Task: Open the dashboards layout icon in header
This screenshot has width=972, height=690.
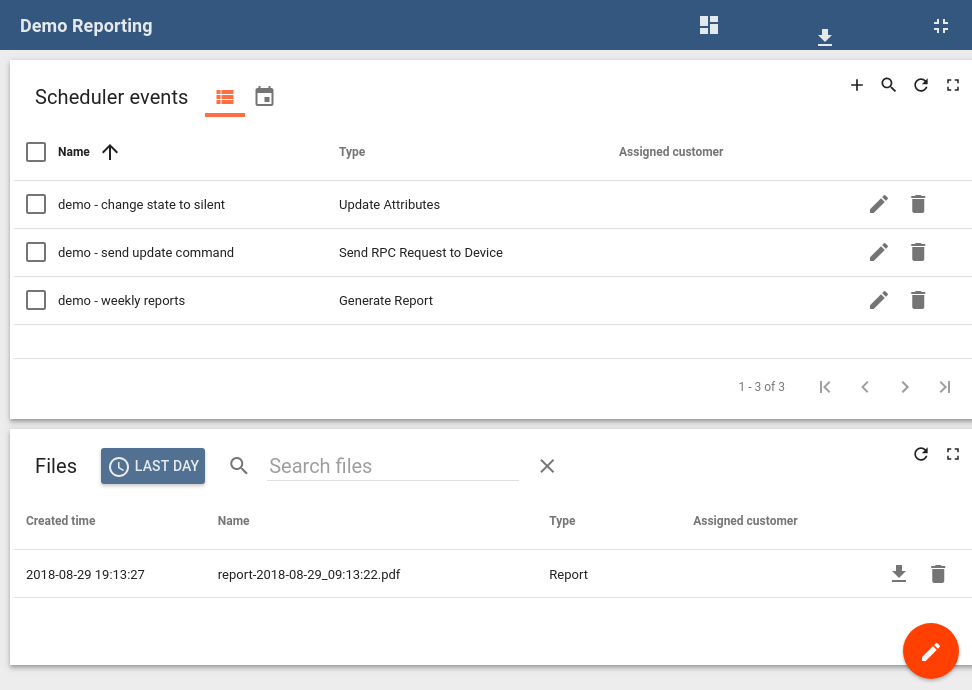Action: pos(709,26)
